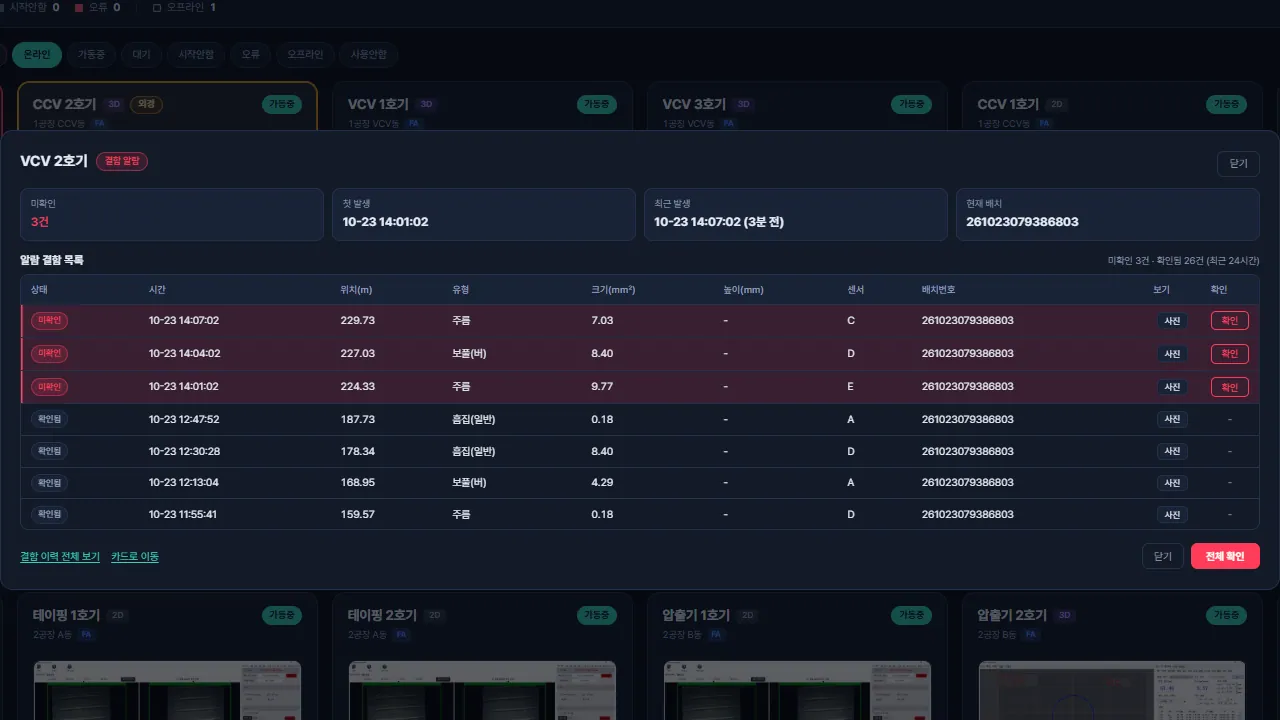Click the 크기(mm²) column header

click(613, 290)
